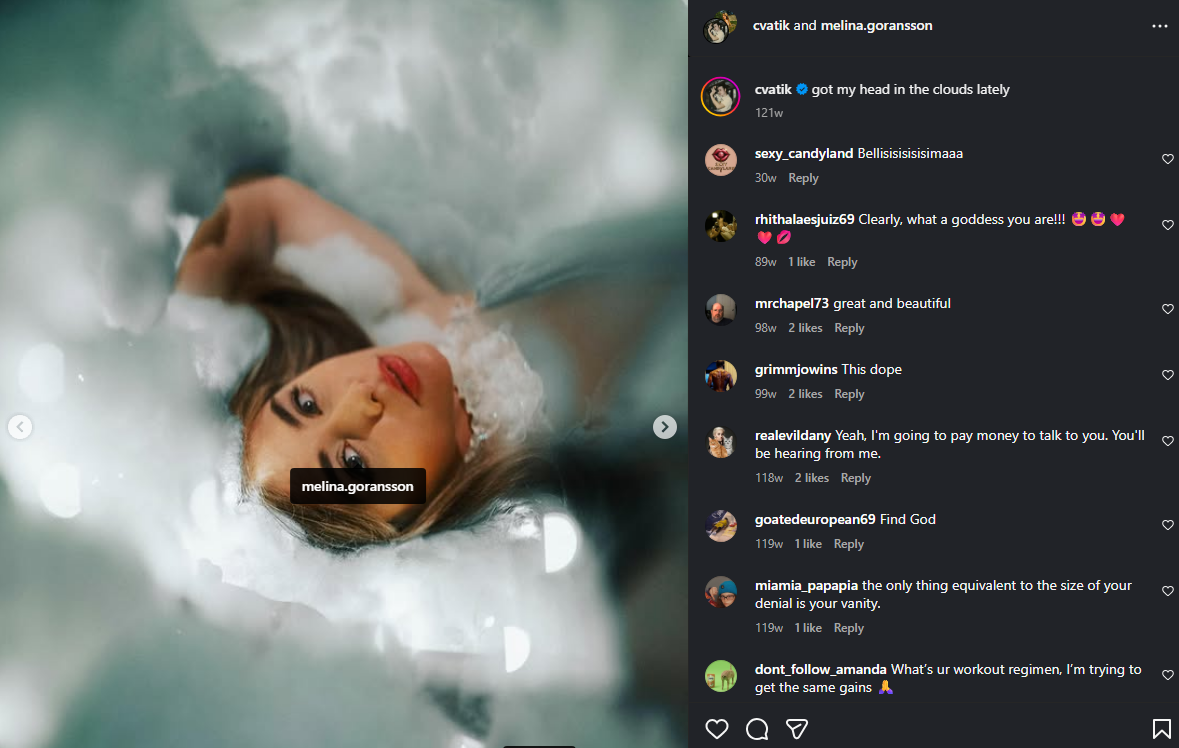
Task: Open grimmjowins profile avatar
Action: pyautogui.click(x=720, y=376)
